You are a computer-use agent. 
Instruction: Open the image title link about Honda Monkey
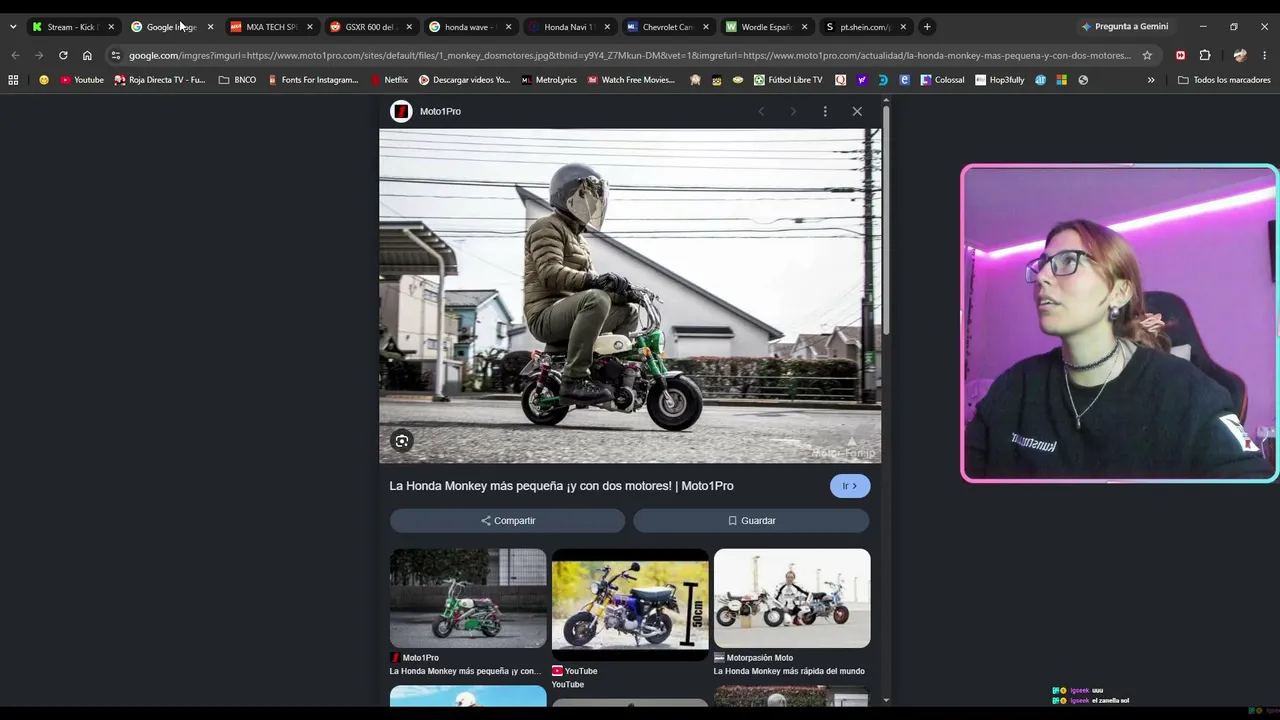click(x=561, y=486)
